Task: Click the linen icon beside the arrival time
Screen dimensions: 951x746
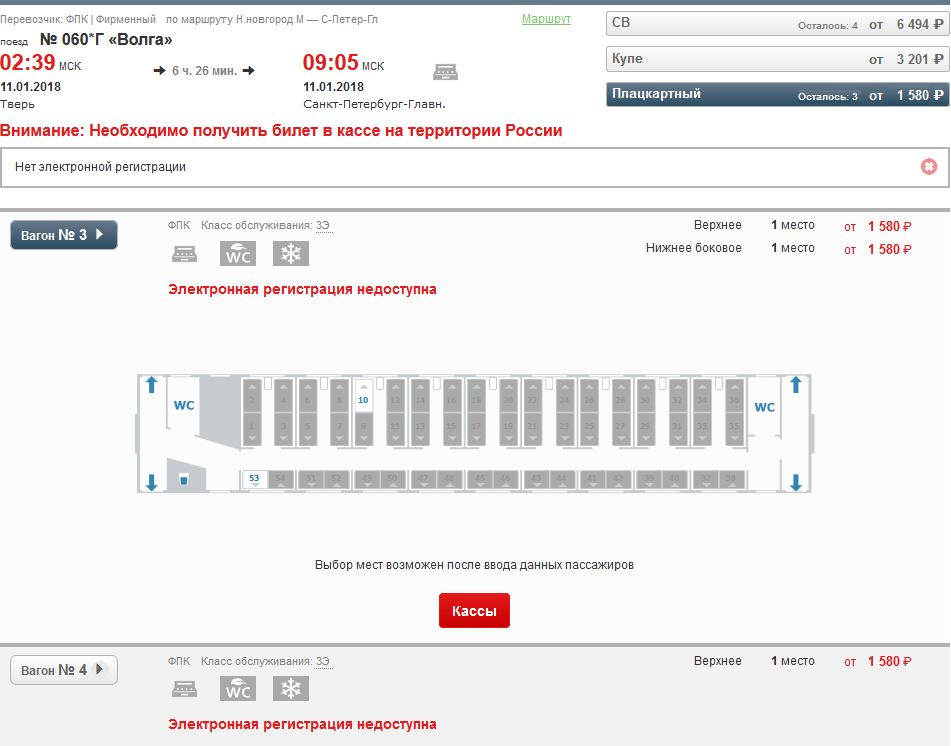Action: click(x=445, y=72)
